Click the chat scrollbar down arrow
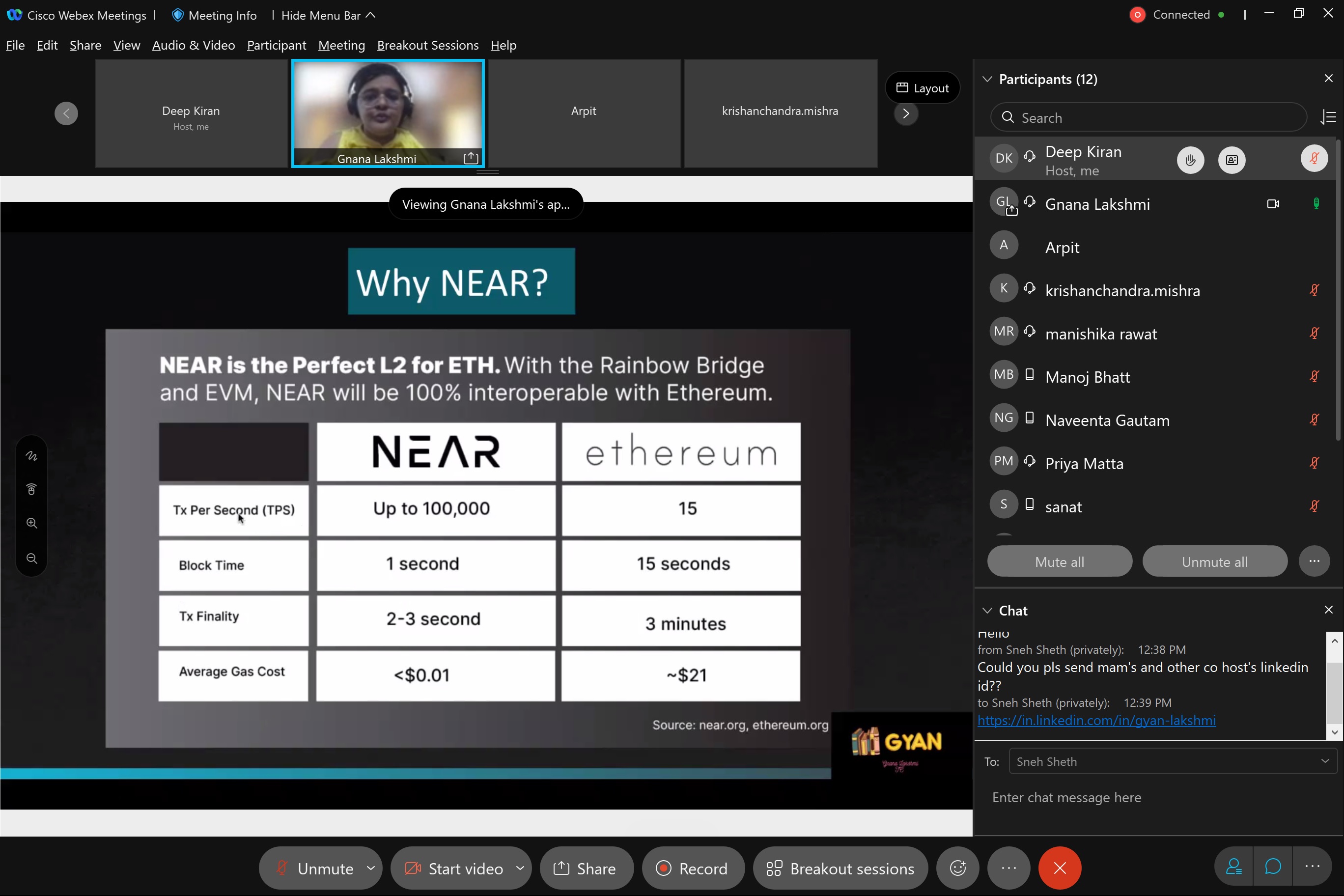Image resolution: width=1344 pixels, height=896 pixels. point(1334,732)
